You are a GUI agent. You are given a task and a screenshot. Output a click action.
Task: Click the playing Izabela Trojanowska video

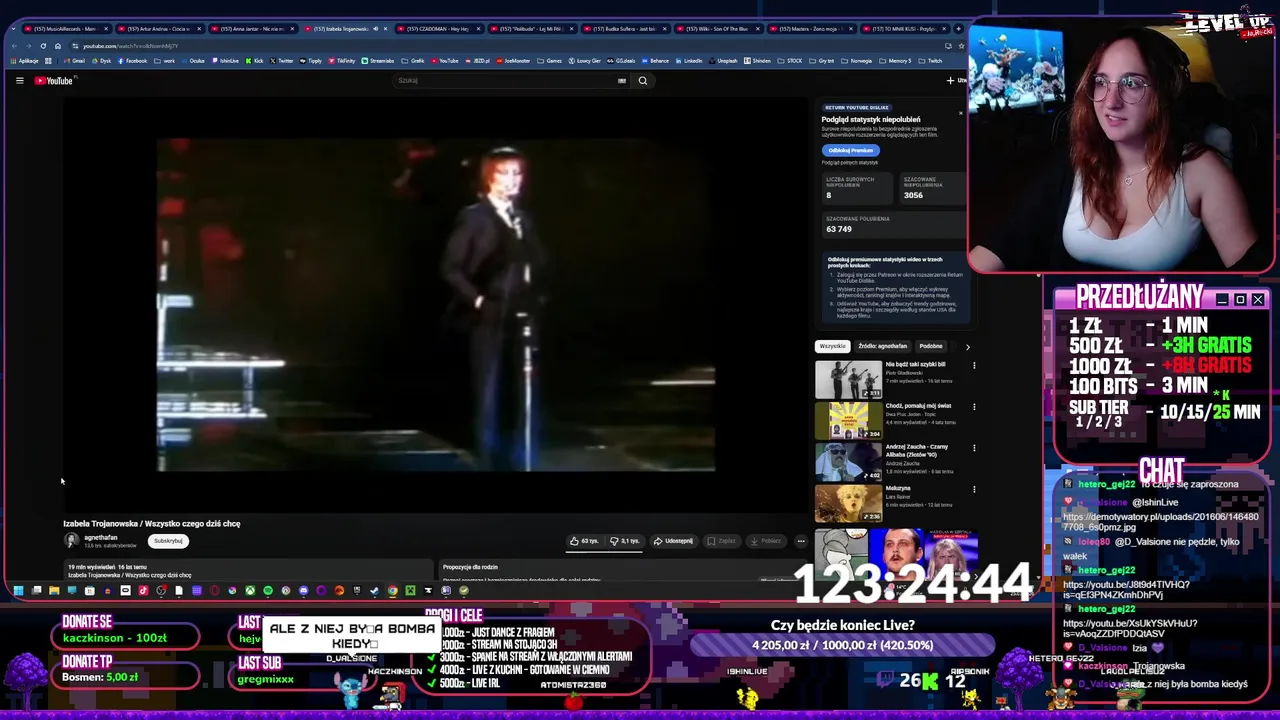click(x=436, y=305)
